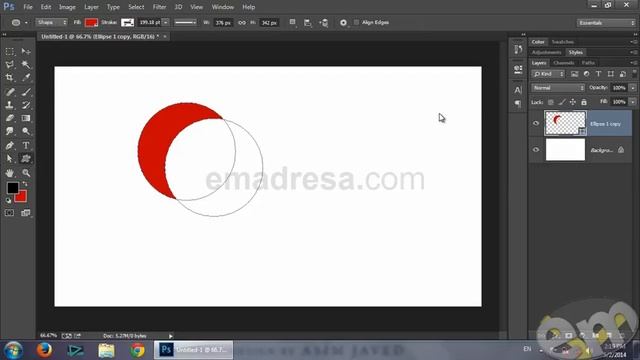Open the Edit menu
Screen dimensions: 640x360
coord(46,7)
